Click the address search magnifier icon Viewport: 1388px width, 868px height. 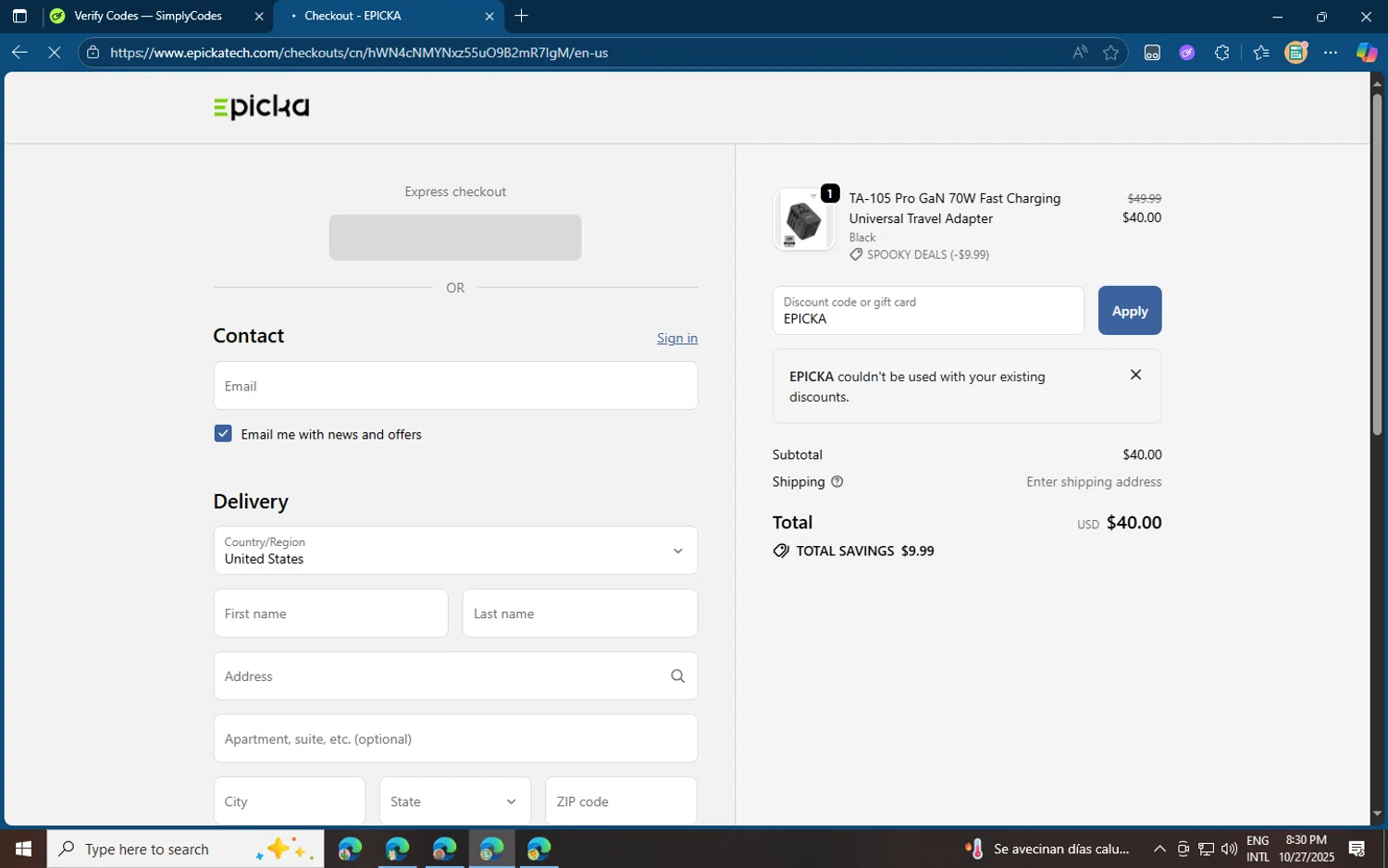tap(677, 676)
